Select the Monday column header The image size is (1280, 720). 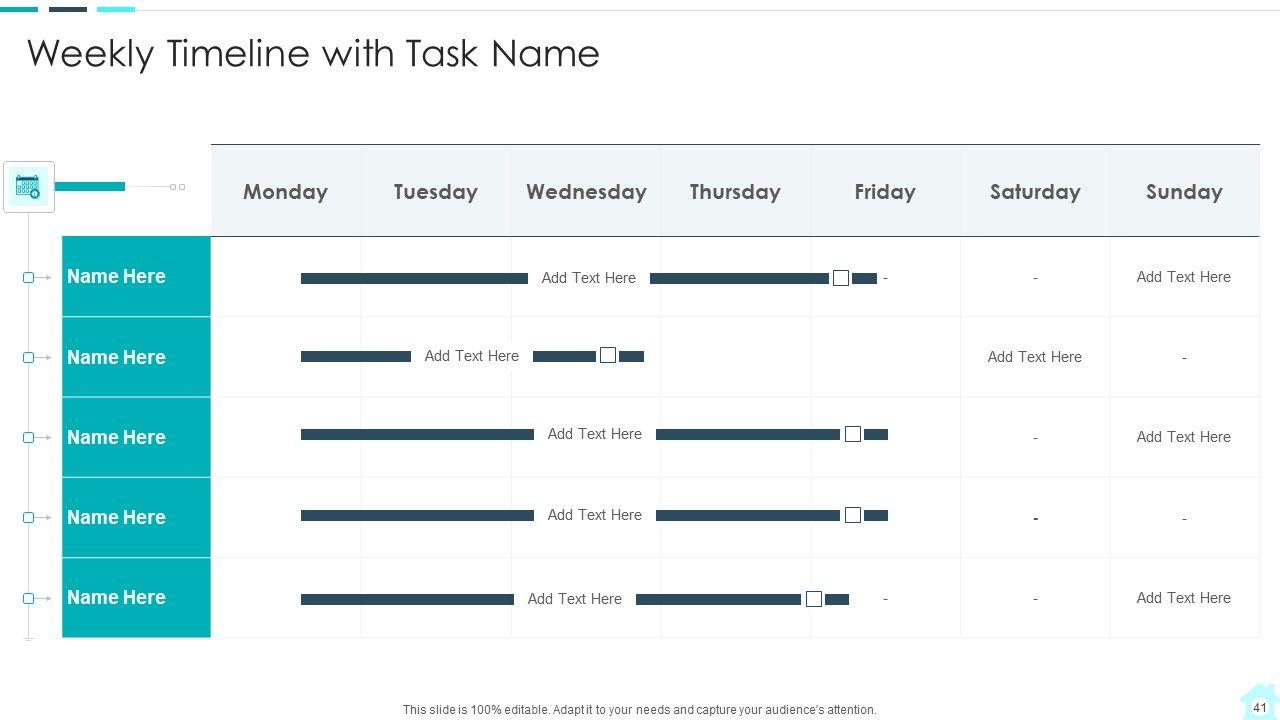point(285,191)
